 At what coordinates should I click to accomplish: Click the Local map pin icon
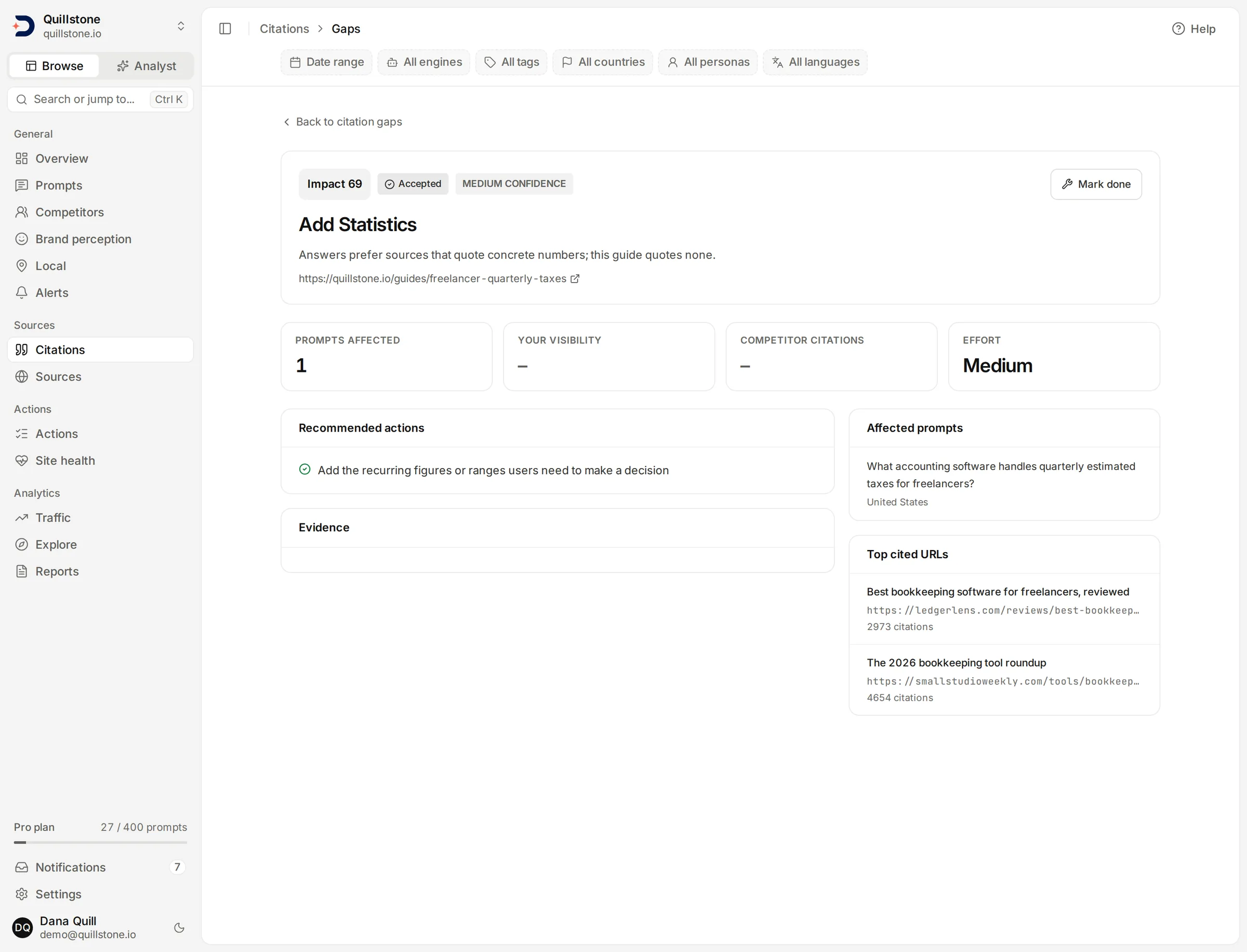(x=21, y=266)
